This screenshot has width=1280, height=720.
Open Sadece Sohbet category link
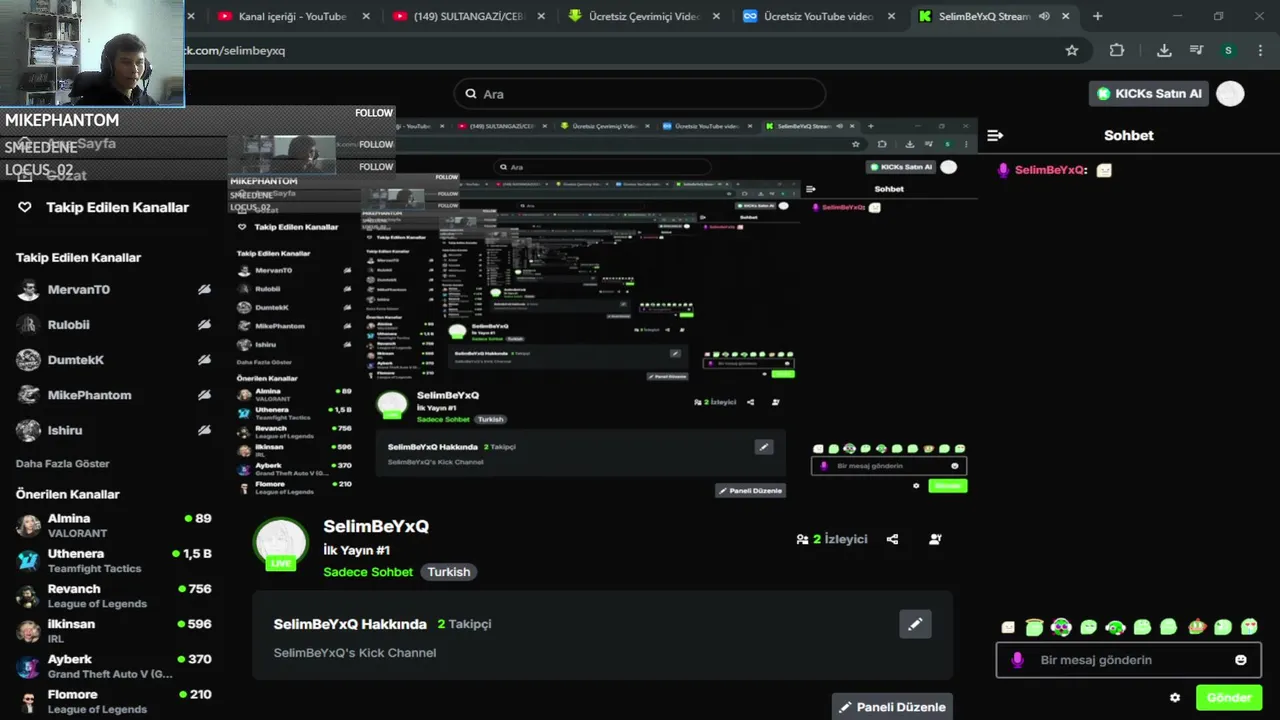point(368,572)
